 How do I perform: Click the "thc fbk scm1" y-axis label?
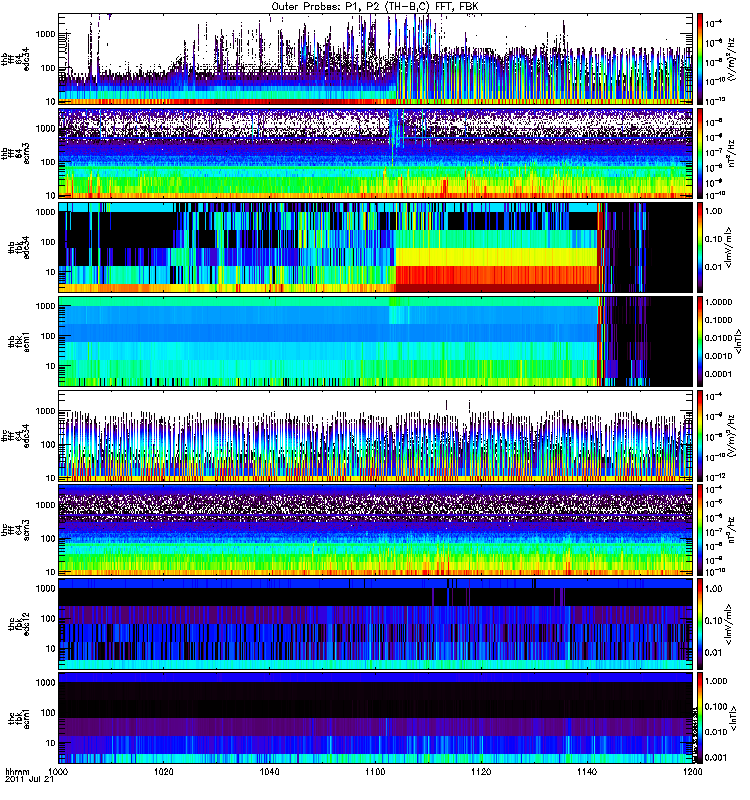tap(19, 718)
